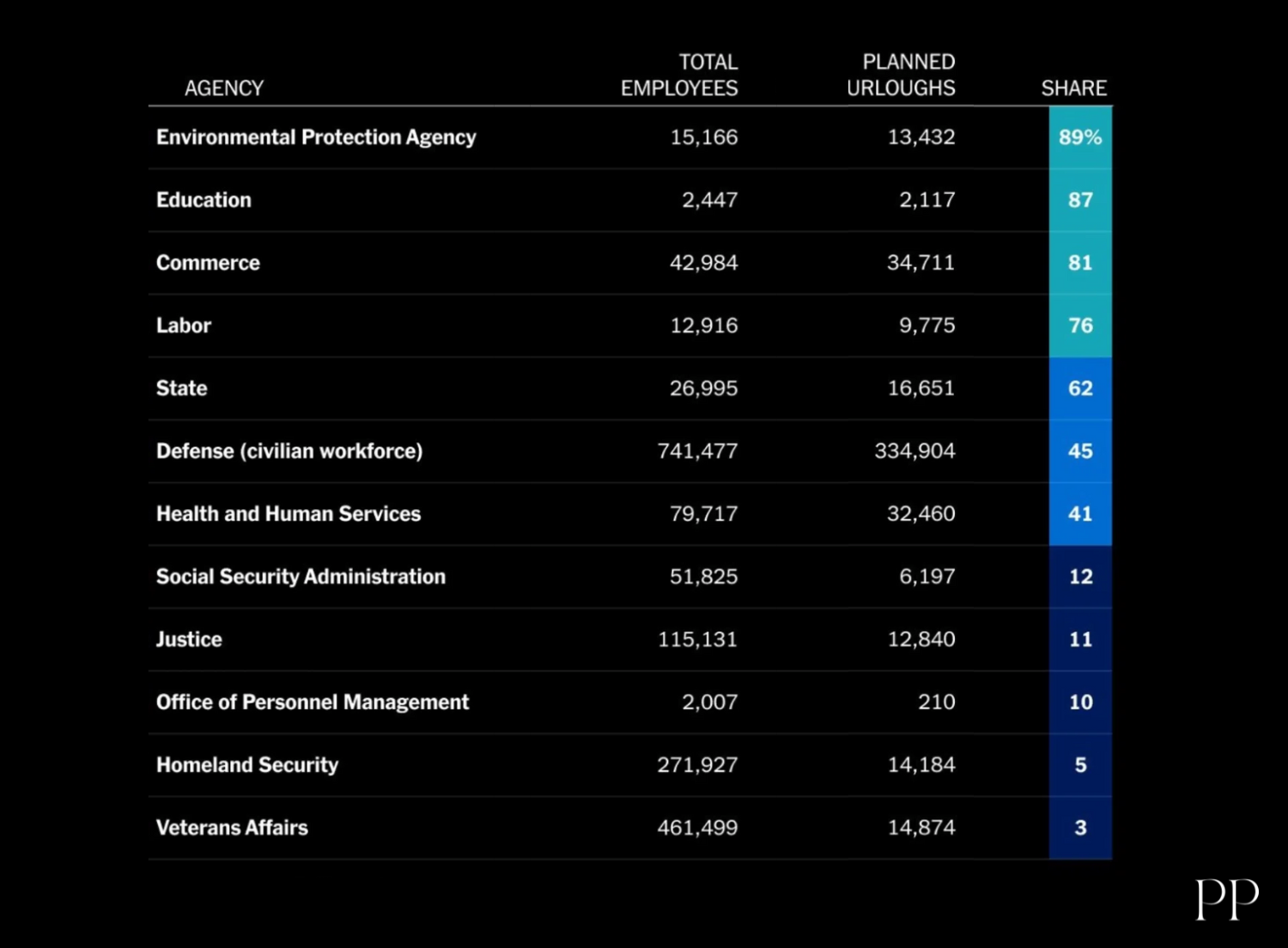
Task: Select Office of Personnel Management label
Action: (313, 702)
